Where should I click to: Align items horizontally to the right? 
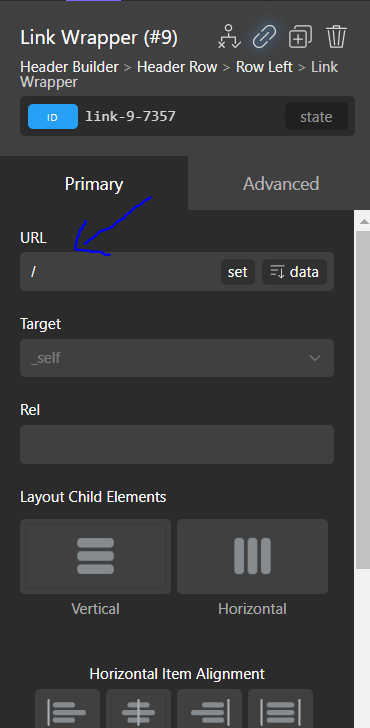click(x=209, y=708)
